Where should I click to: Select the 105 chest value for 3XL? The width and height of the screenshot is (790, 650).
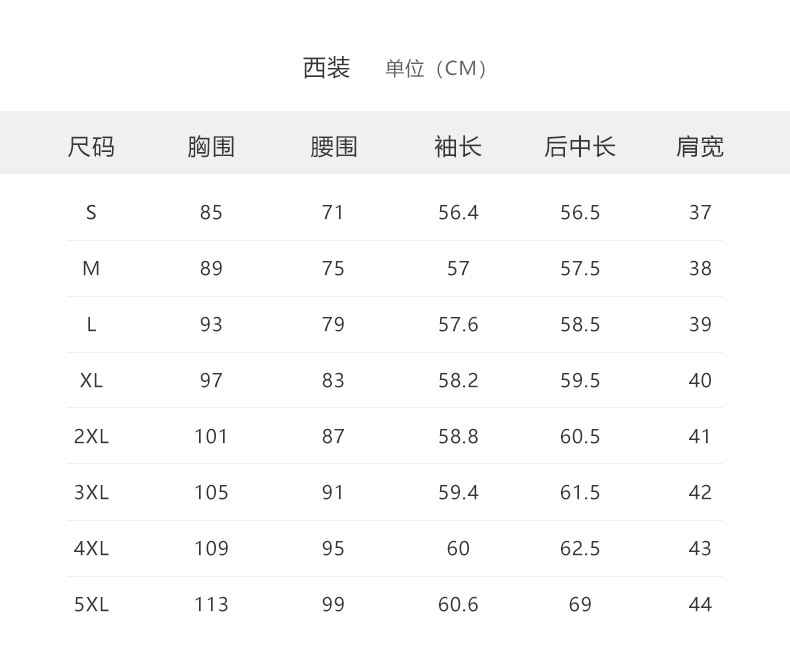[x=212, y=492]
